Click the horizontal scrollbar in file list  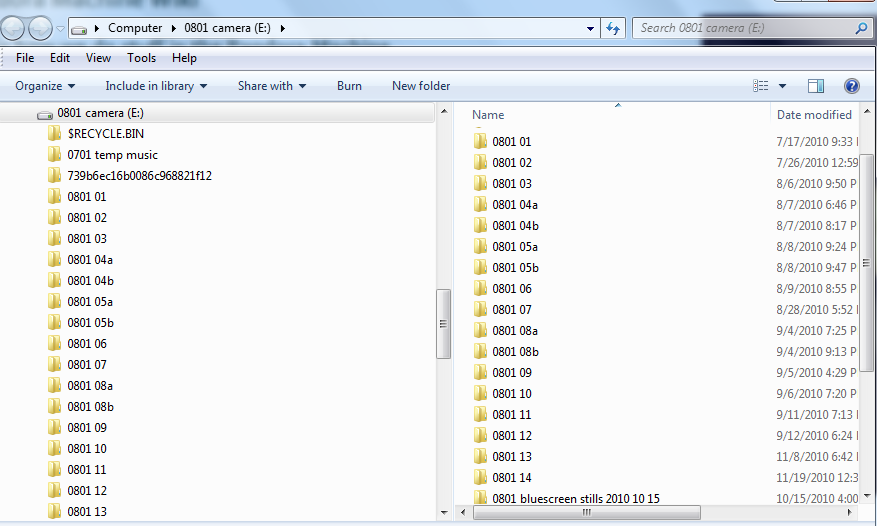586,512
